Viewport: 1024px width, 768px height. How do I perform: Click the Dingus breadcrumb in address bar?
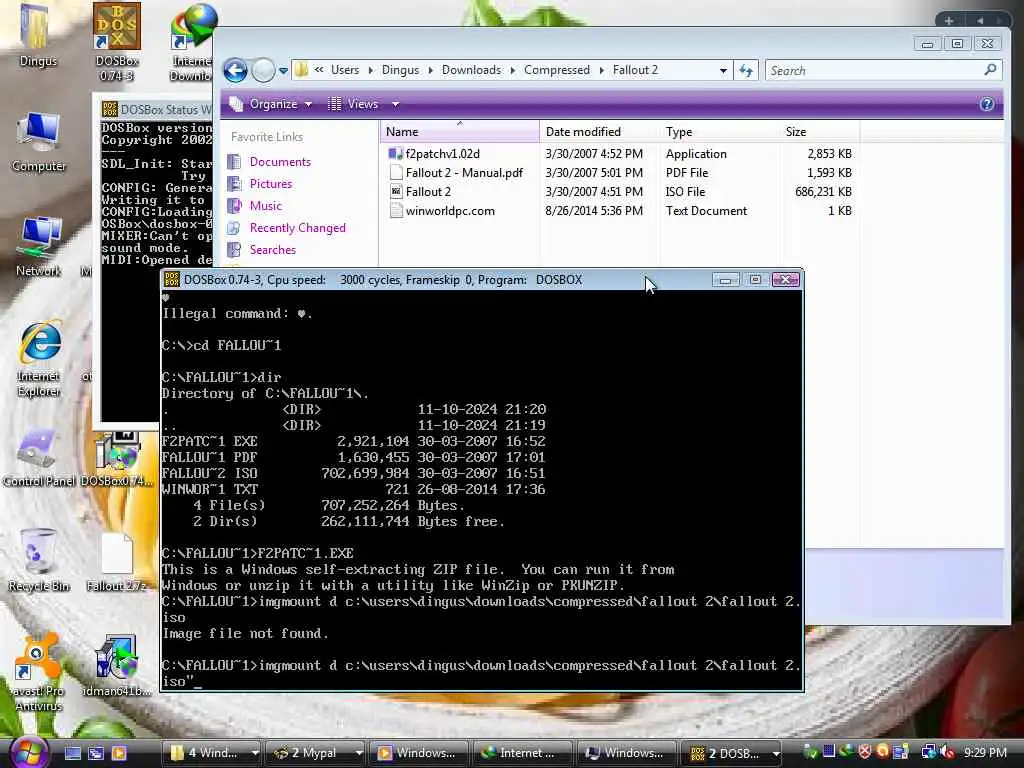pyautogui.click(x=400, y=70)
